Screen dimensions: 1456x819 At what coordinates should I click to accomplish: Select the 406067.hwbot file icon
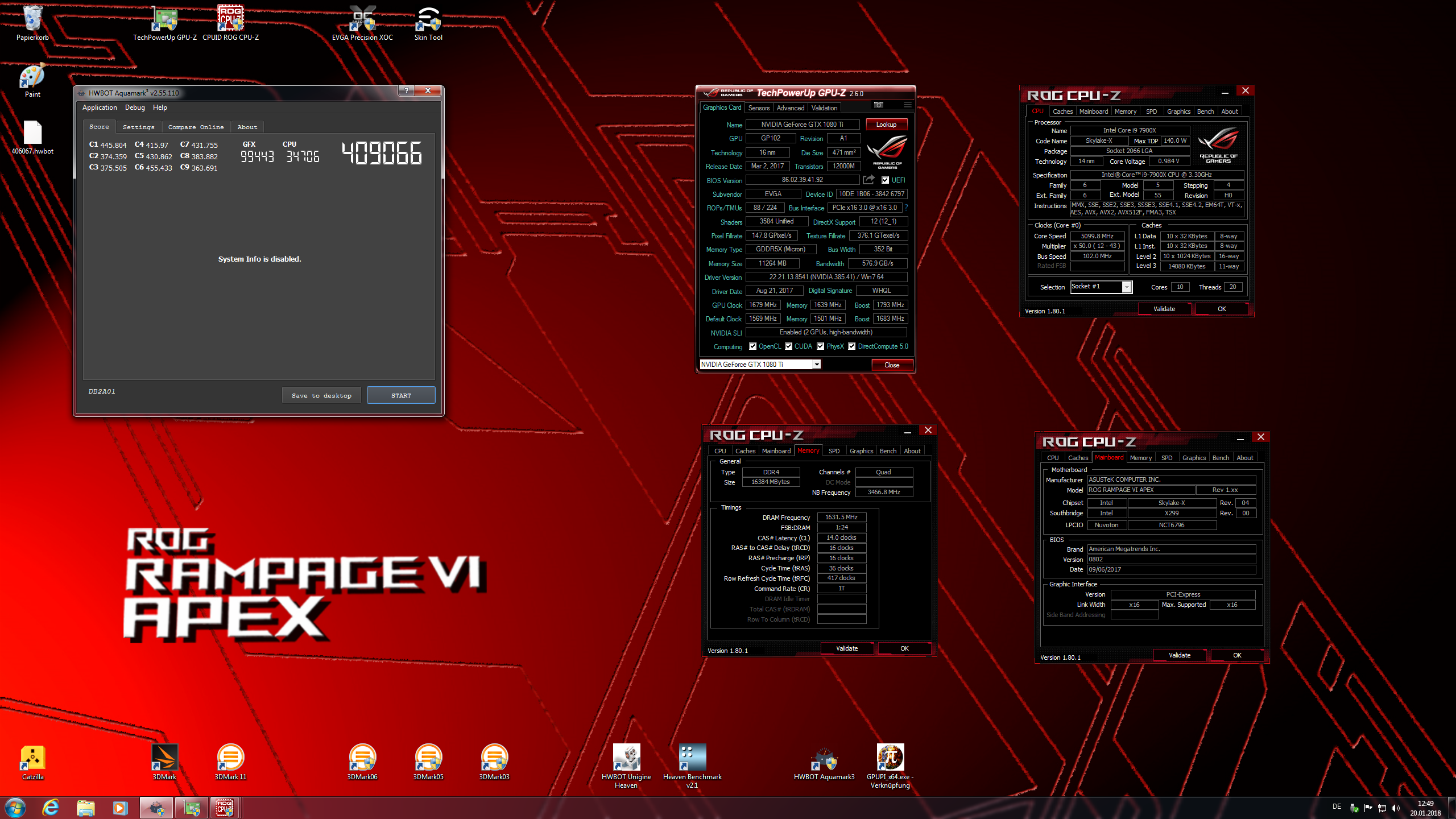pyautogui.click(x=32, y=137)
